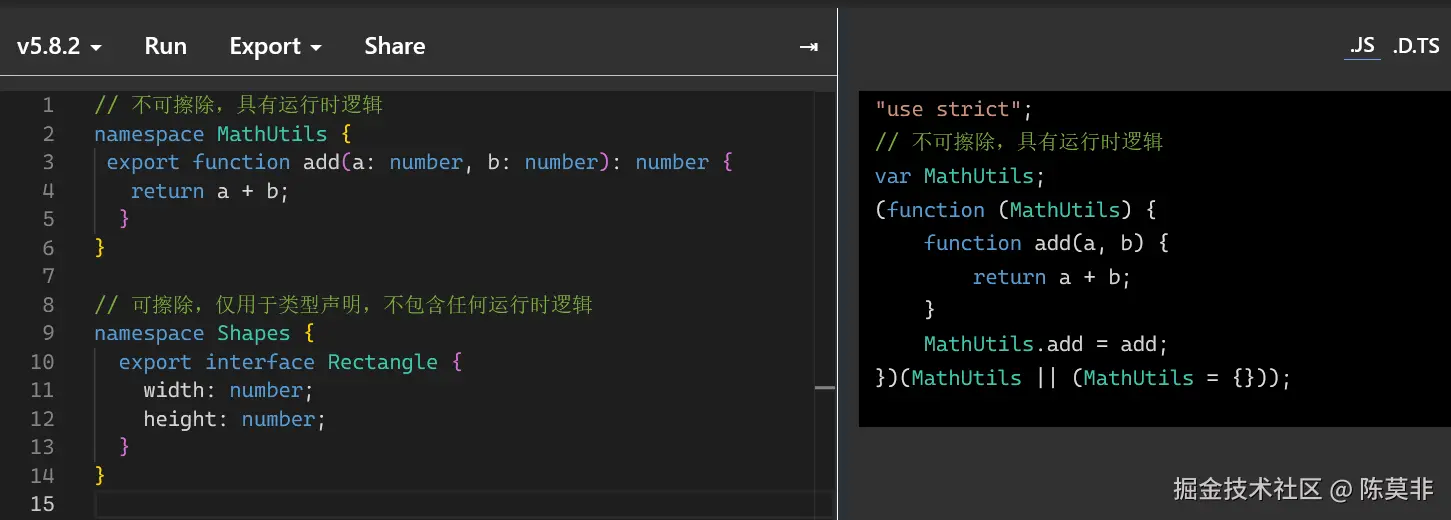Open the v5.8.2 version dropdown
Image resolution: width=1451 pixels, height=520 pixels.
[59, 46]
